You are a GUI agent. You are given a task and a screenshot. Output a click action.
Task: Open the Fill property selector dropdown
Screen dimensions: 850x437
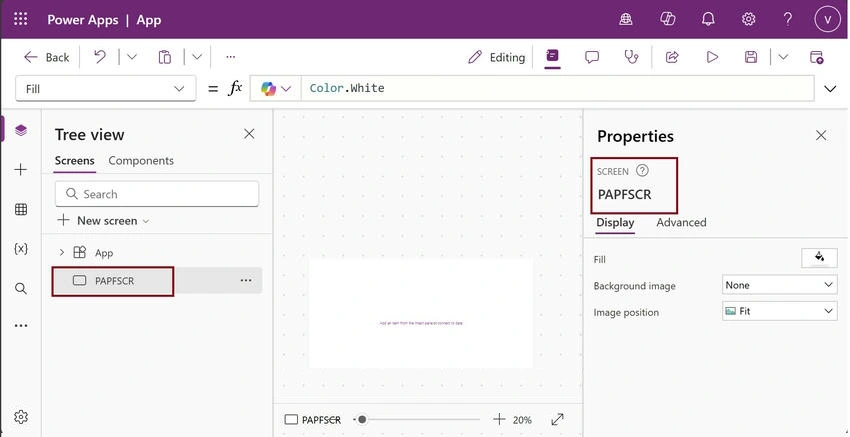click(106, 88)
